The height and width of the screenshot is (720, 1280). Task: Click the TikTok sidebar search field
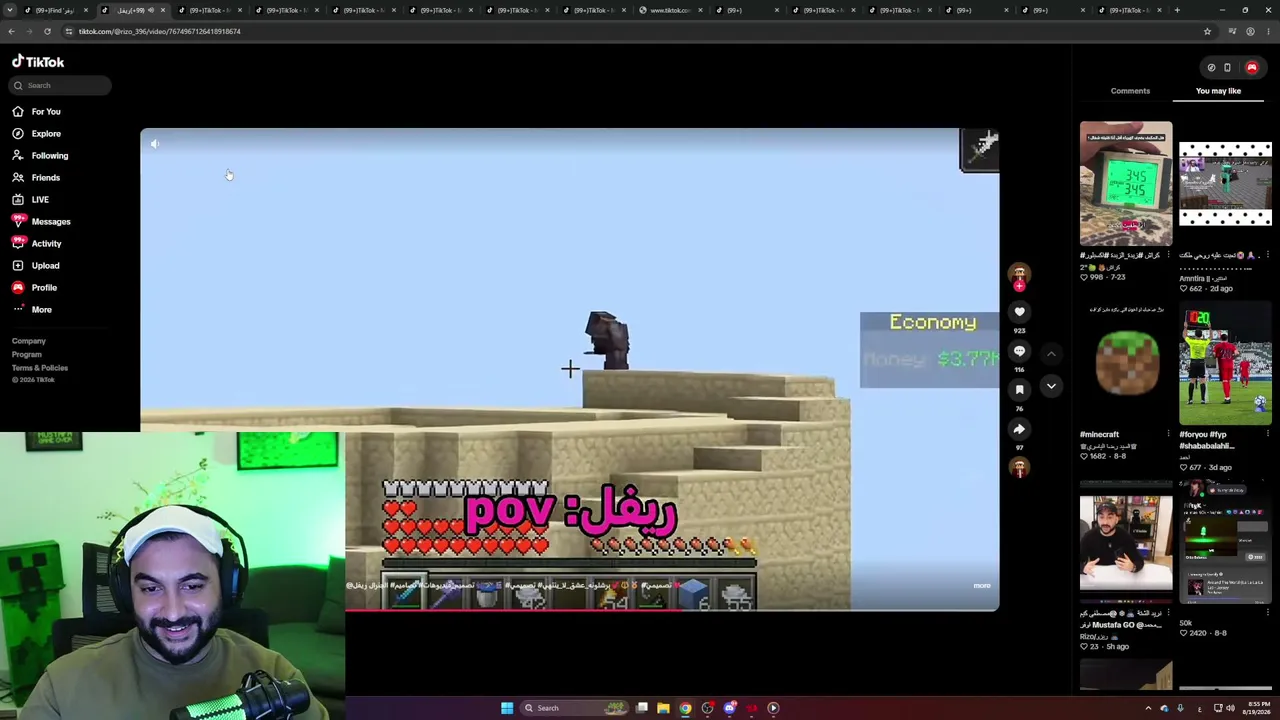point(61,85)
